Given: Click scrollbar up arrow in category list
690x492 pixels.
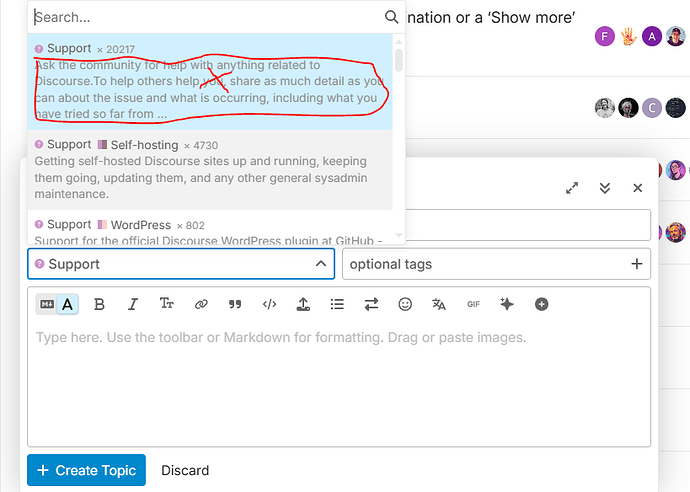Looking at the screenshot, I should [399, 42].
